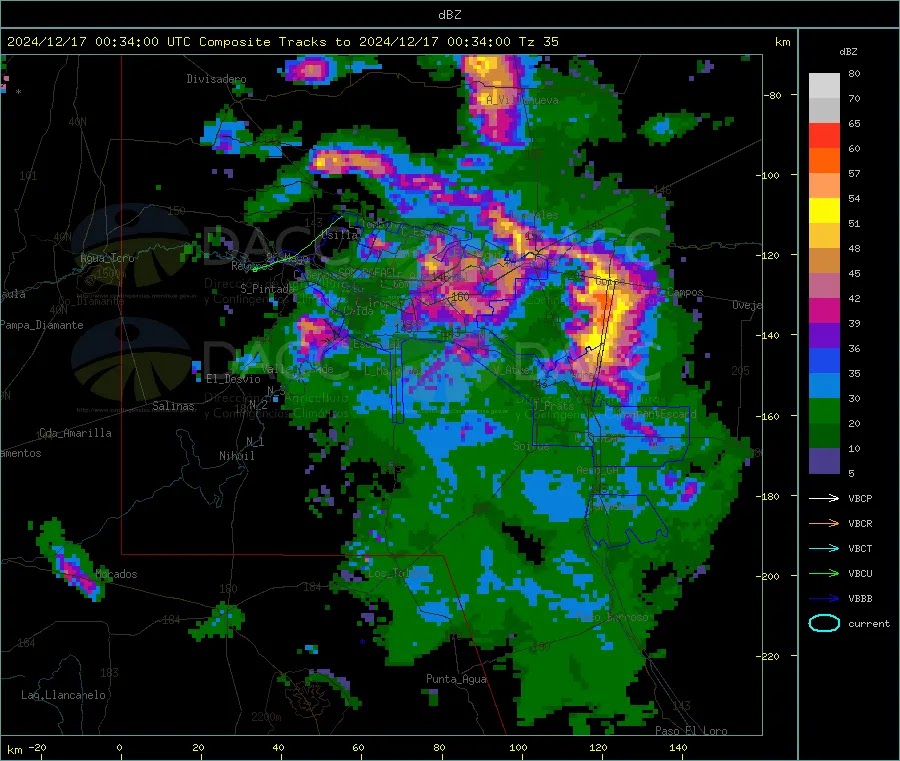Click the red swatch in dBZ legend

(x=824, y=136)
